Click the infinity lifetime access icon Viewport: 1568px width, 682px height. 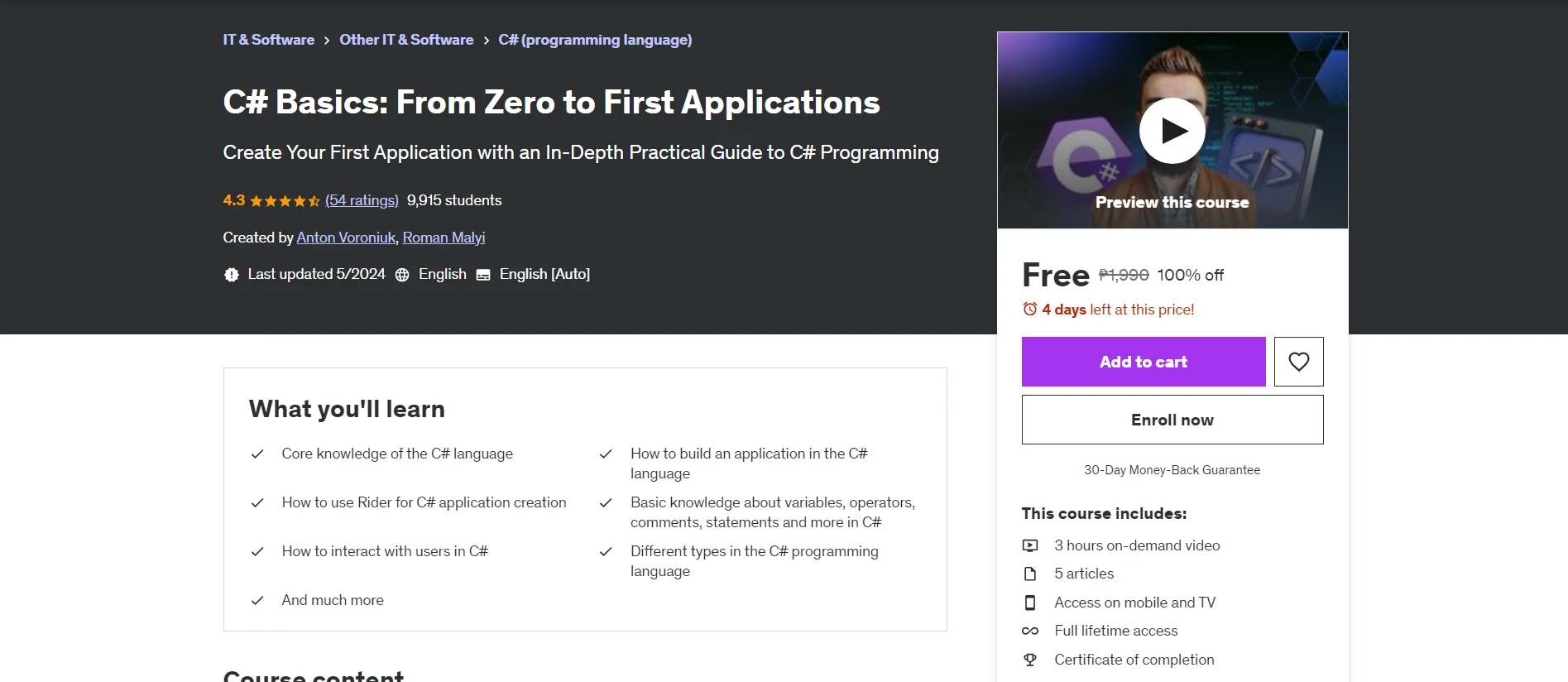point(1030,631)
